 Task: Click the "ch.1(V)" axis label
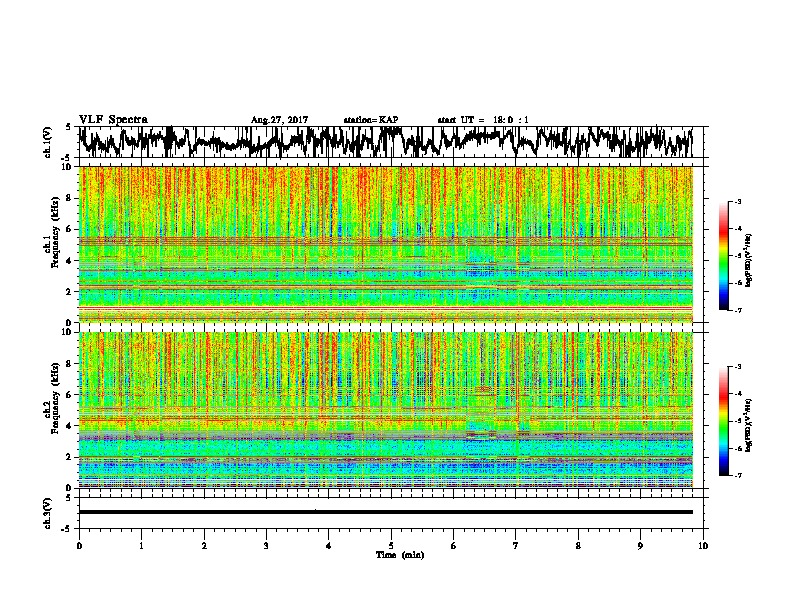point(48,142)
